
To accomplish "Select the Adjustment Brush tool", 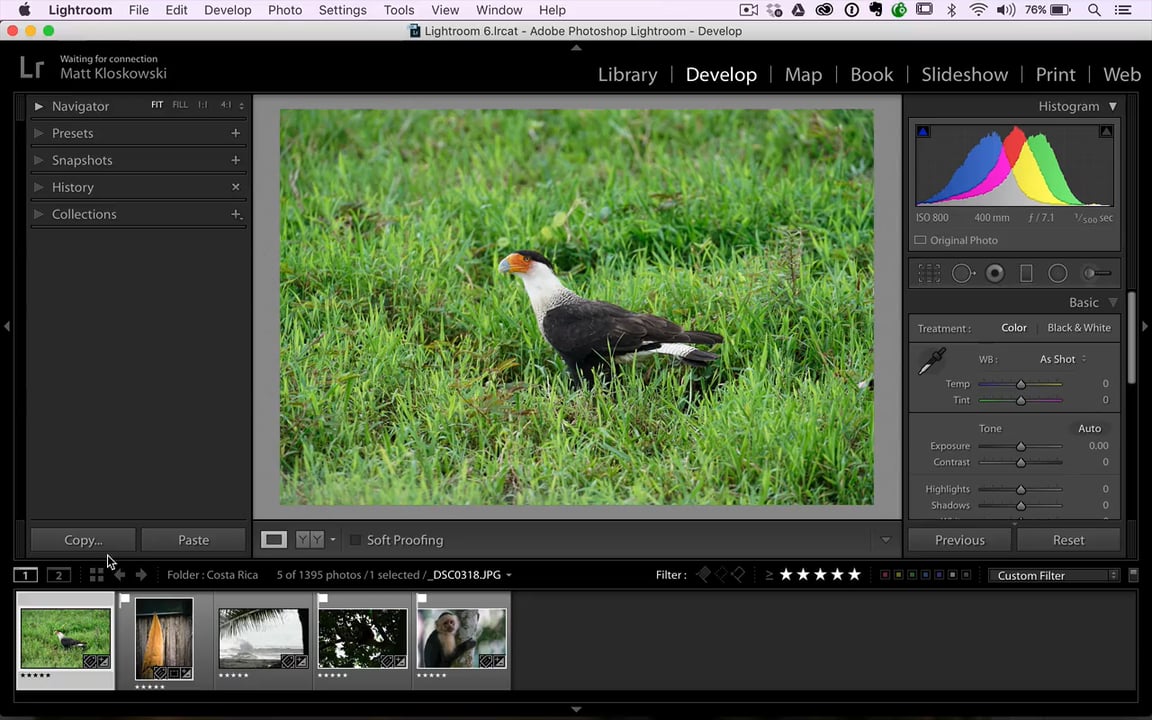I will (1097, 273).
